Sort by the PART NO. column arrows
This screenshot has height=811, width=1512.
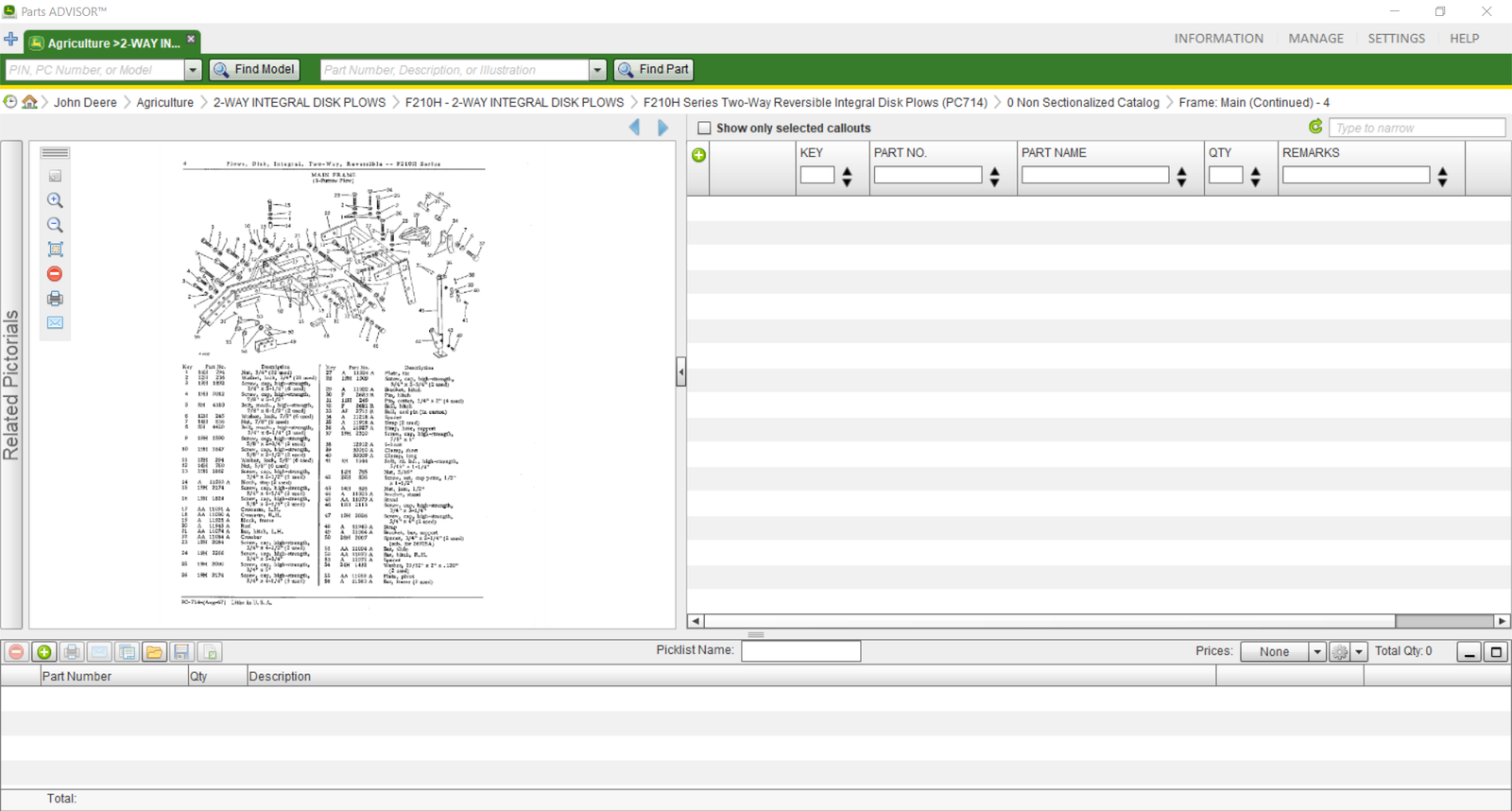click(994, 176)
